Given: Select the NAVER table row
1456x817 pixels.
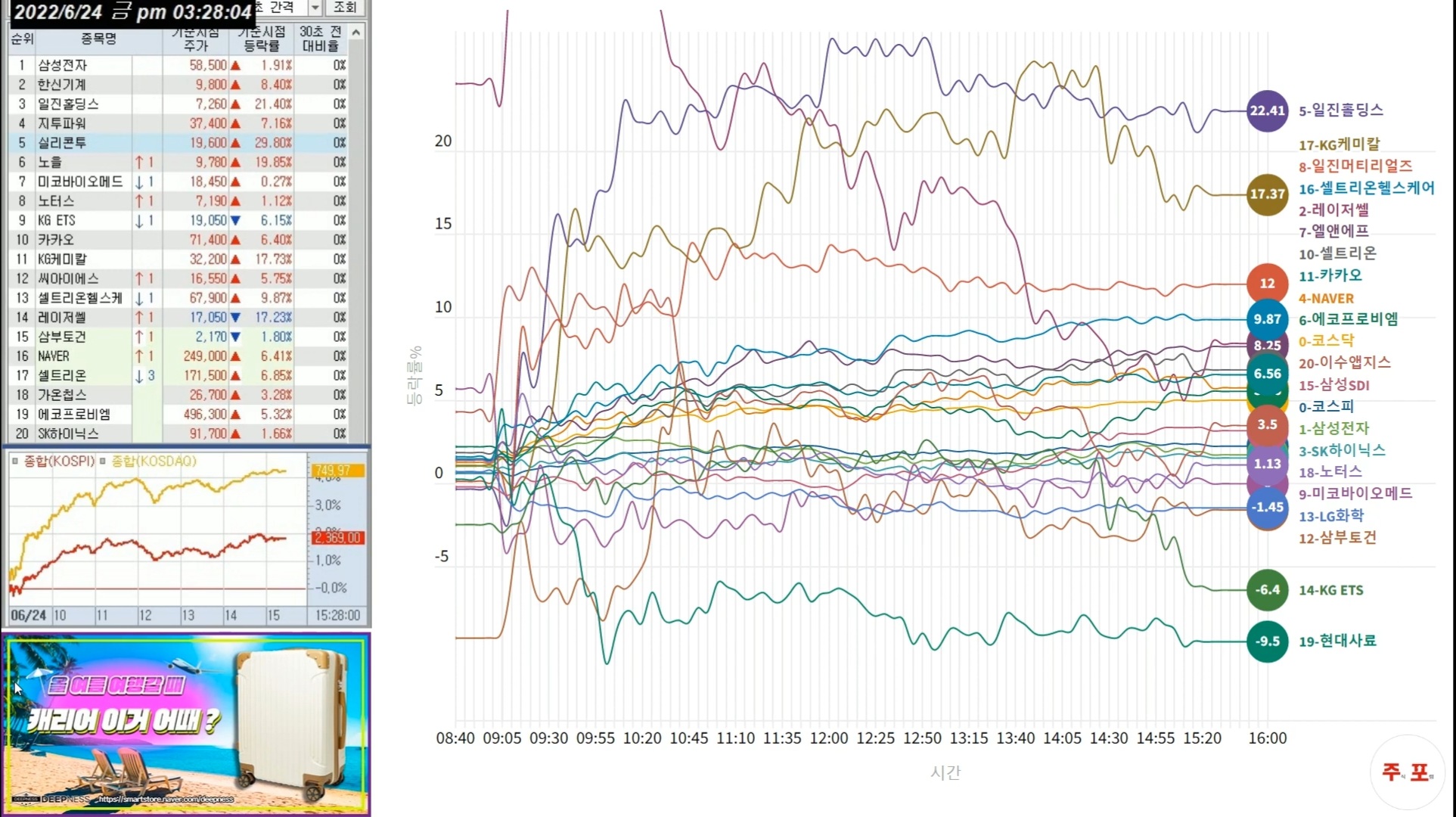Looking at the screenshot, I should [x=179, y=356].
